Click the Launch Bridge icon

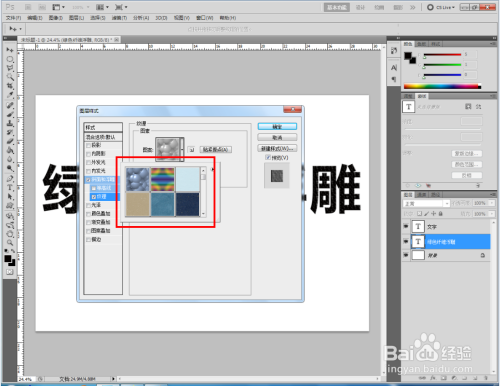point(28,7)
